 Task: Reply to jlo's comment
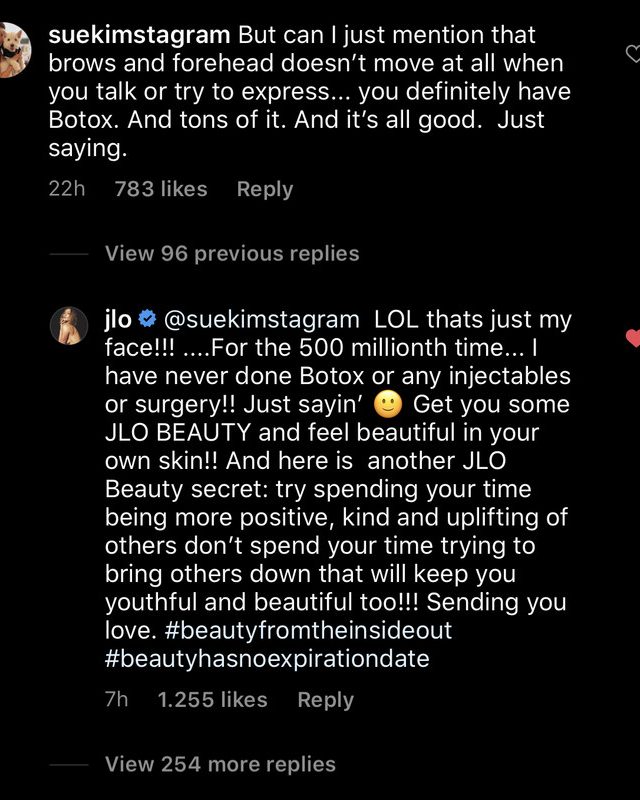tap(325, 700)
